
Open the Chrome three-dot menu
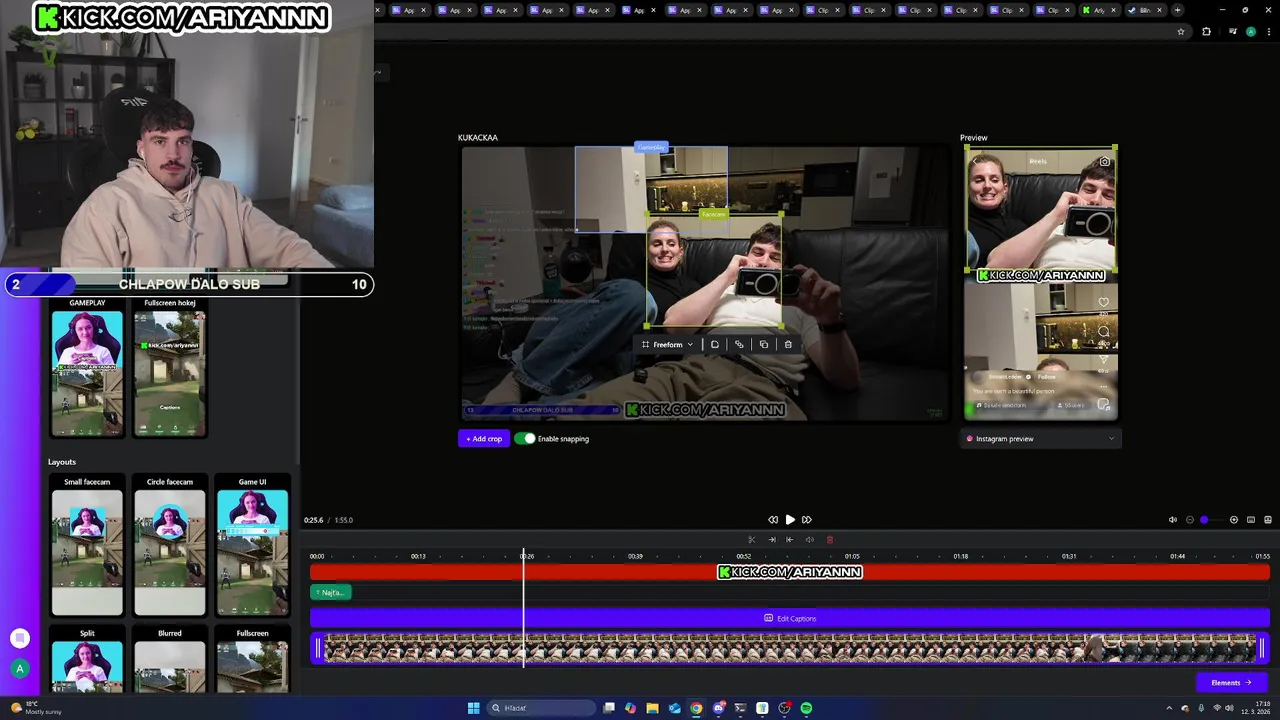pos(1267,32)
